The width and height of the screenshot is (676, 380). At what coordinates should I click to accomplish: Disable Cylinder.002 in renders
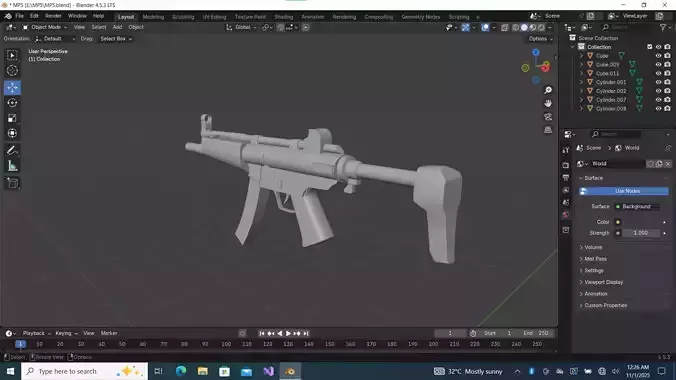(667, 91)
